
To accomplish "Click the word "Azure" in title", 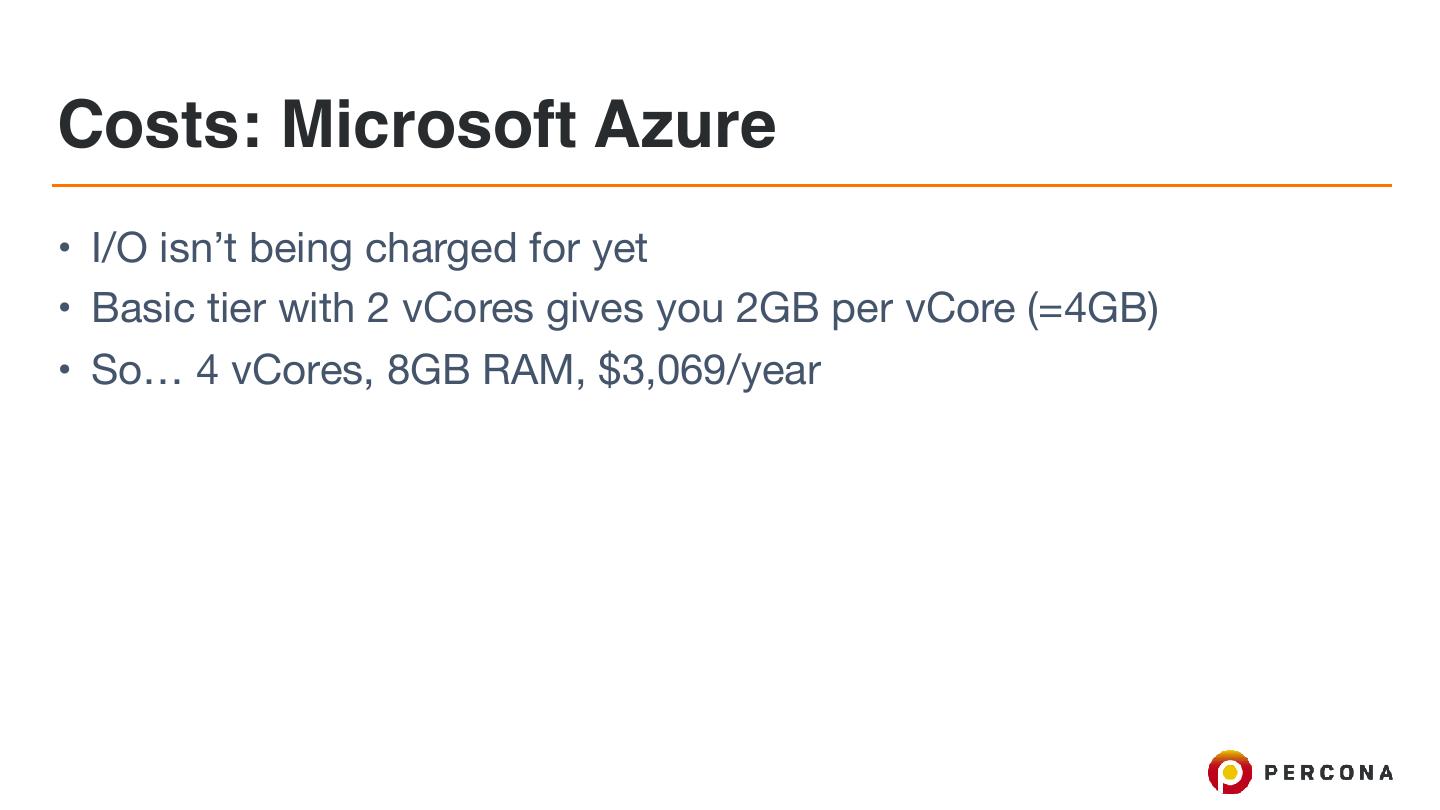I will tap(684, 124).
